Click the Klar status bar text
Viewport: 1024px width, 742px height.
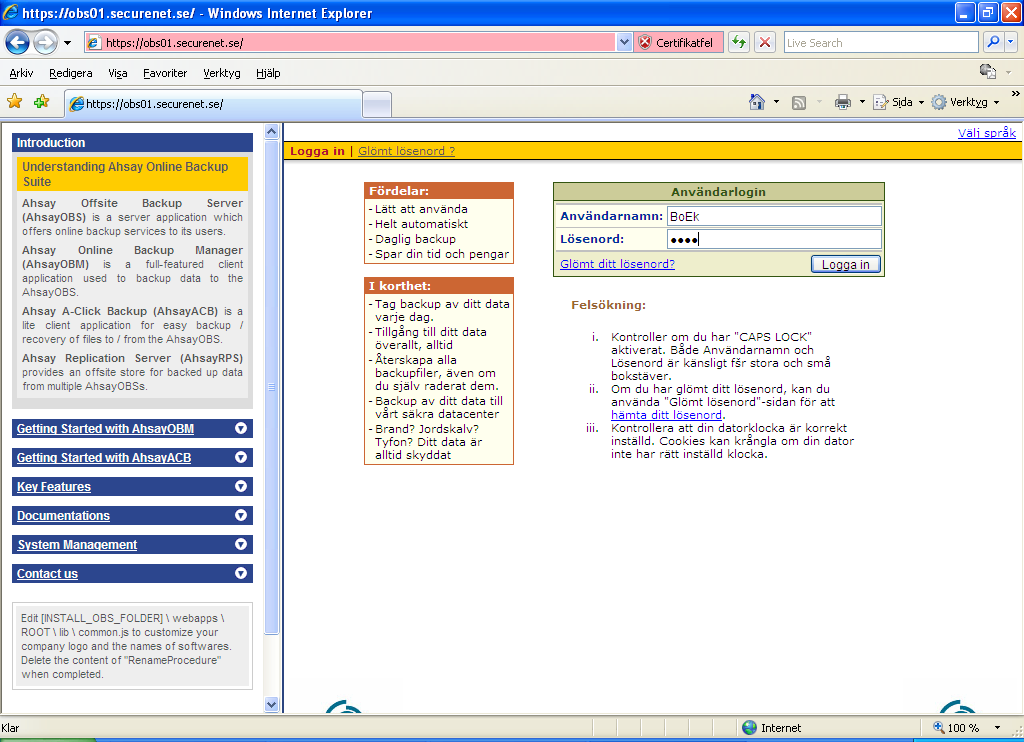point(10,728)
